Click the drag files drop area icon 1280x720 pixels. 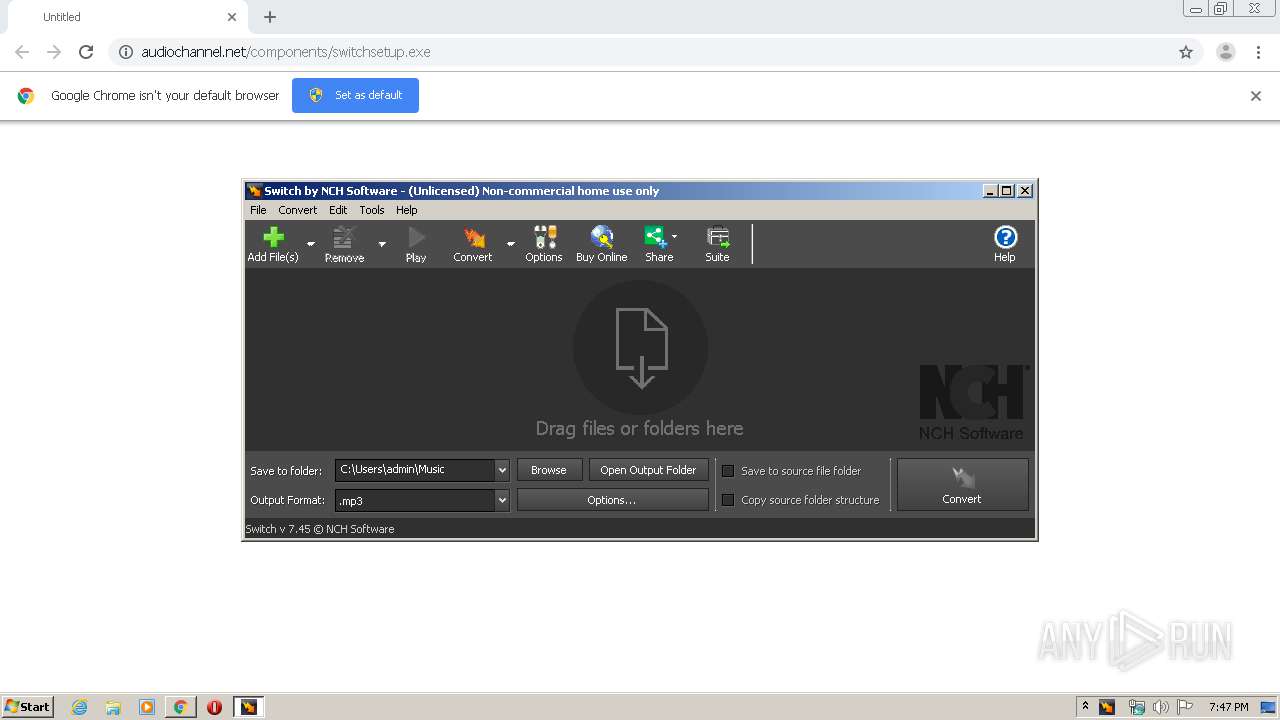pyautogui.click(x=641, y=348)
